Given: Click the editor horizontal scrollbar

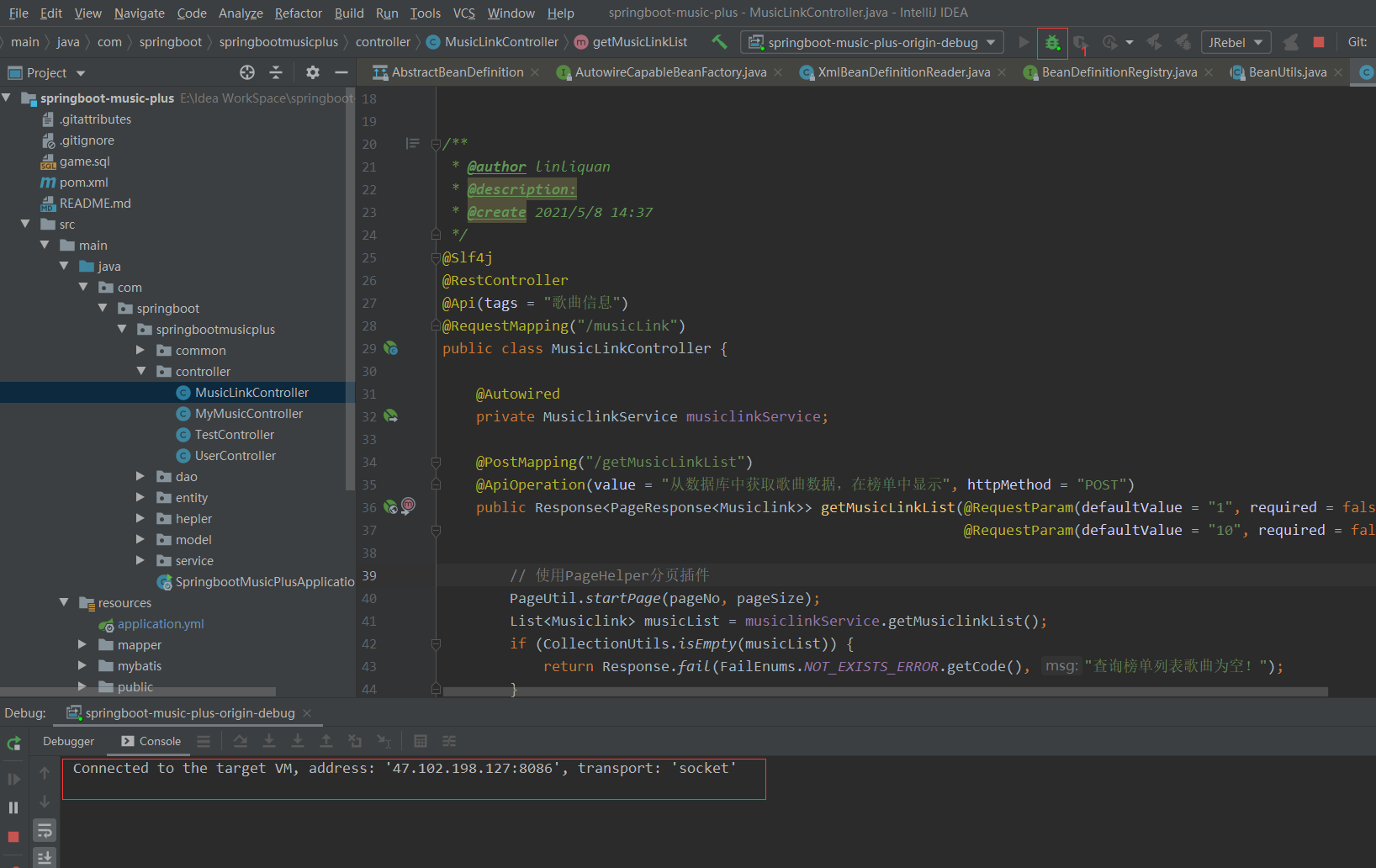Looking at the screenshot, I should pos(885,691).
